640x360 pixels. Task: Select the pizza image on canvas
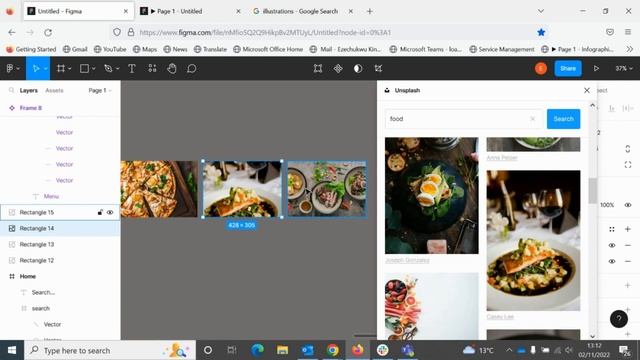(159, 189)
